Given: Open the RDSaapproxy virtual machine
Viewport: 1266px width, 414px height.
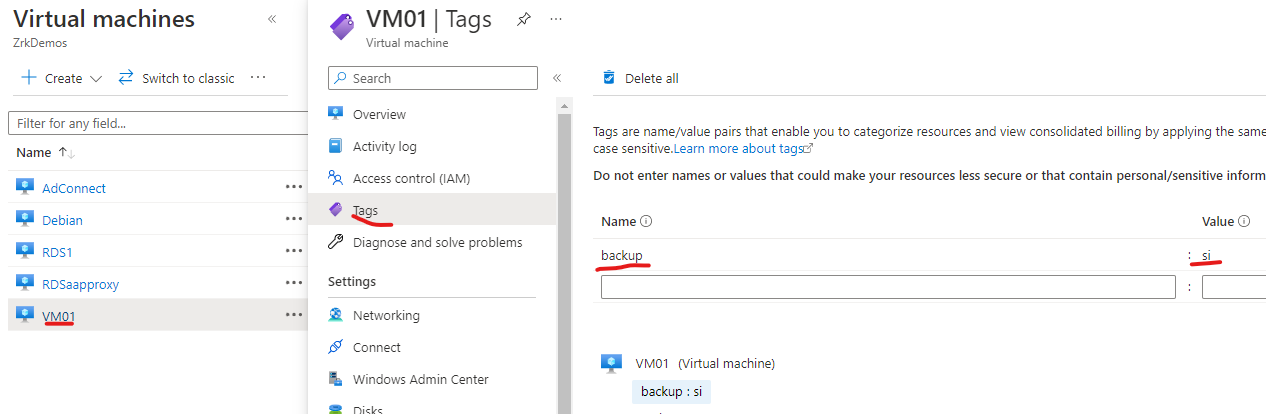Looking at the screenshot, I should click(x=80, y=284).
